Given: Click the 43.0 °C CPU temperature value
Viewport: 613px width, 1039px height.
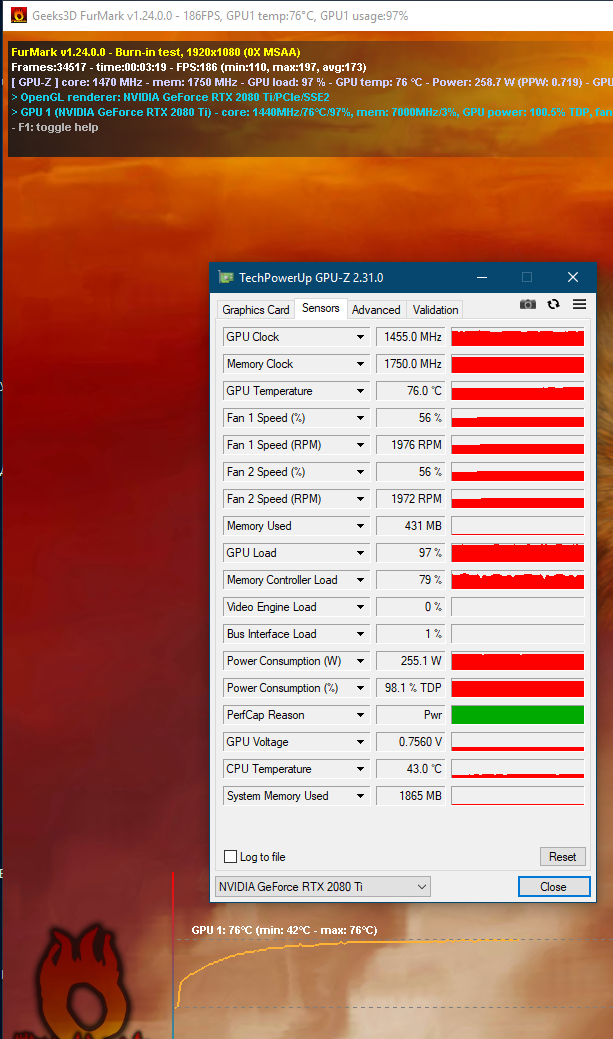Looking at the screenshot, I should coord(411,769).
